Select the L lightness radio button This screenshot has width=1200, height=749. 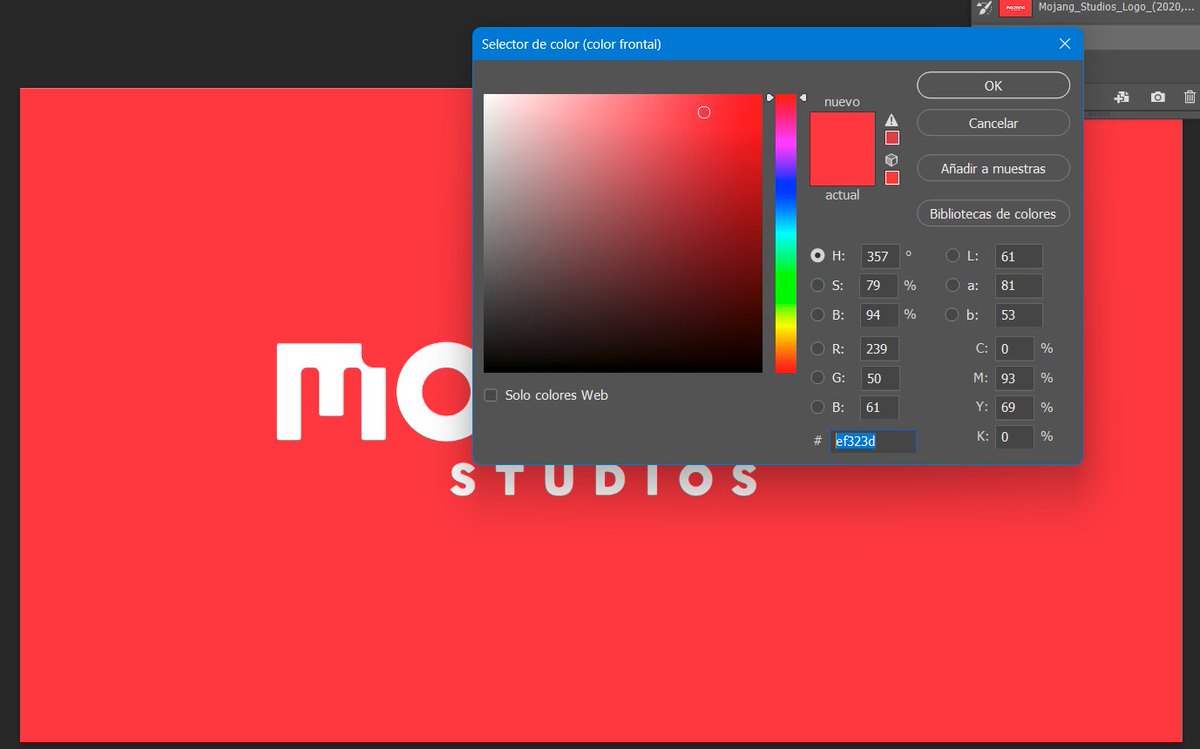tap(952, 256)
